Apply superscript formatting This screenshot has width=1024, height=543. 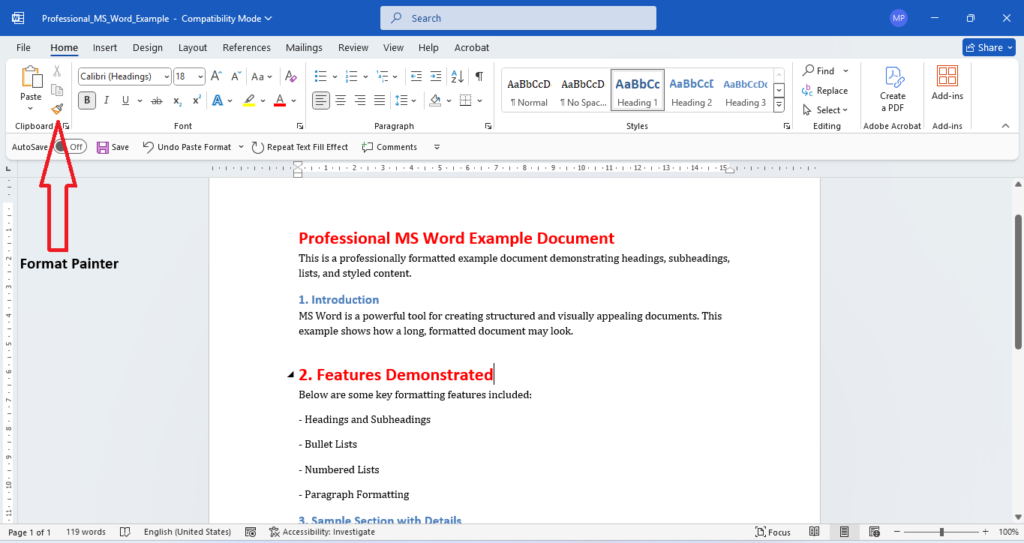(196, 101)
